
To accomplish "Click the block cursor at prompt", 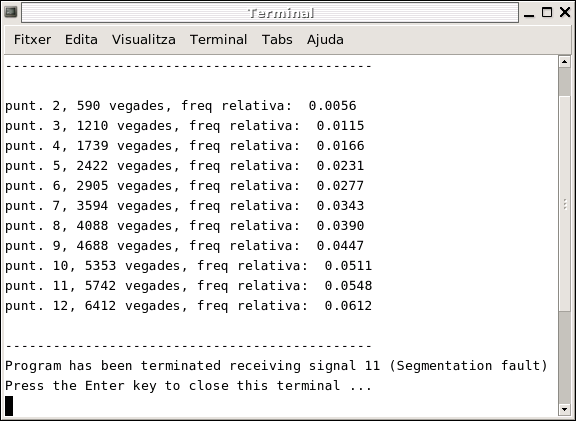I will [9, 406].
